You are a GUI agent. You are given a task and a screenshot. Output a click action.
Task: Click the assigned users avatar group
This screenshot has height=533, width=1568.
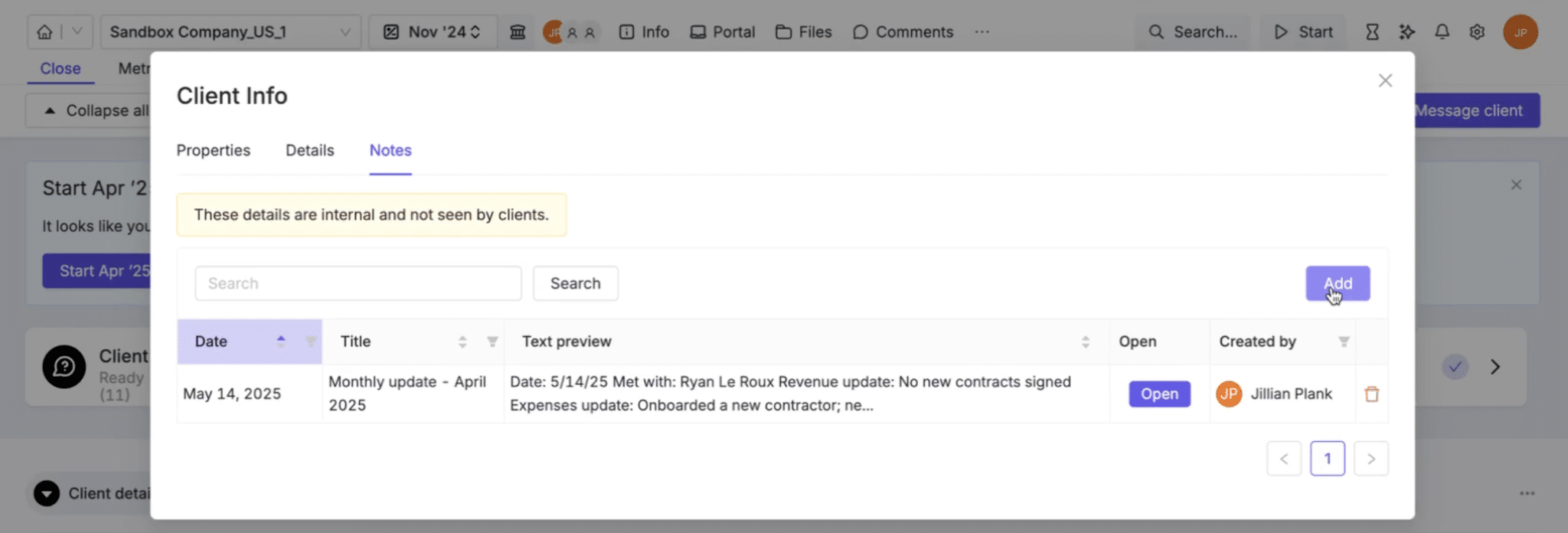[x=571, y=32]
